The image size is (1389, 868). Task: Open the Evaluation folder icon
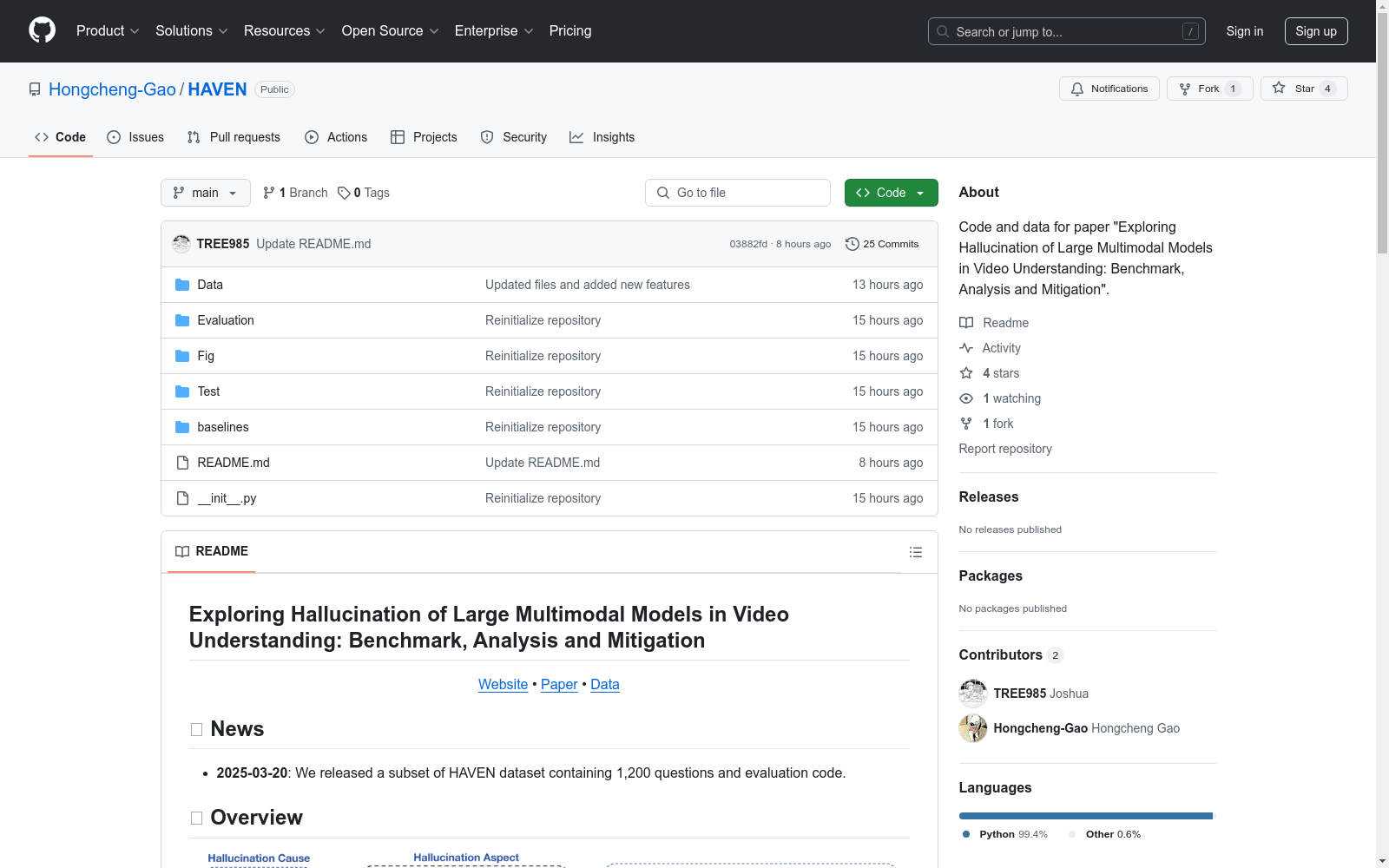point(182,320)
